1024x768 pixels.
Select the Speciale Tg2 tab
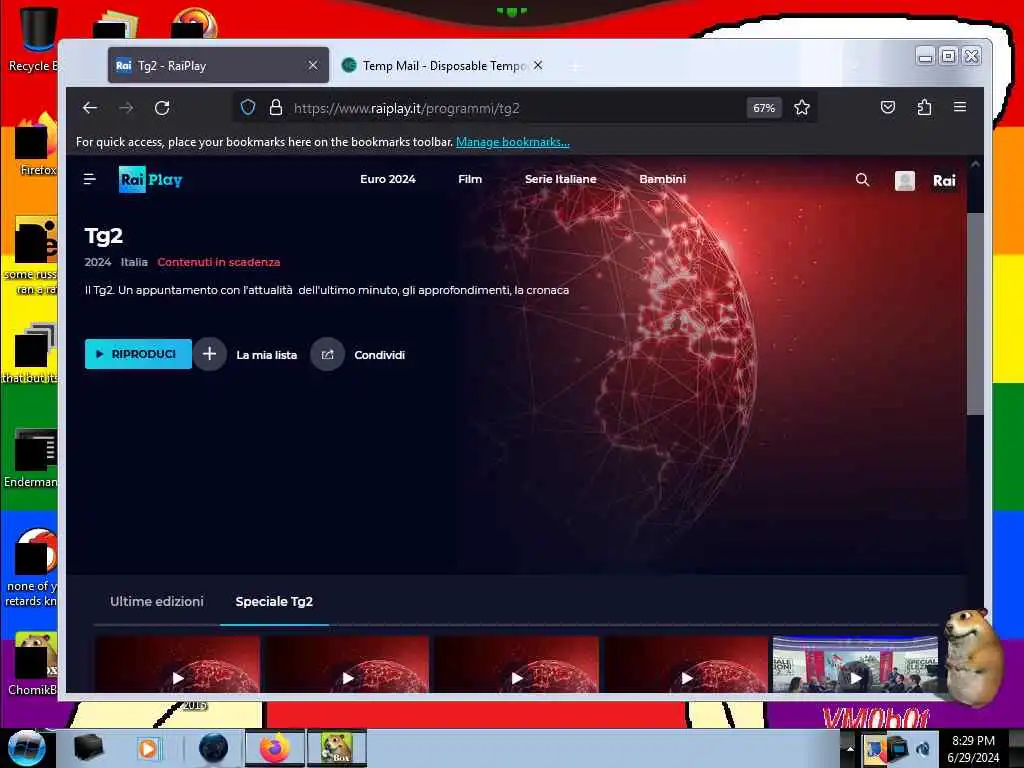[274, 601]
